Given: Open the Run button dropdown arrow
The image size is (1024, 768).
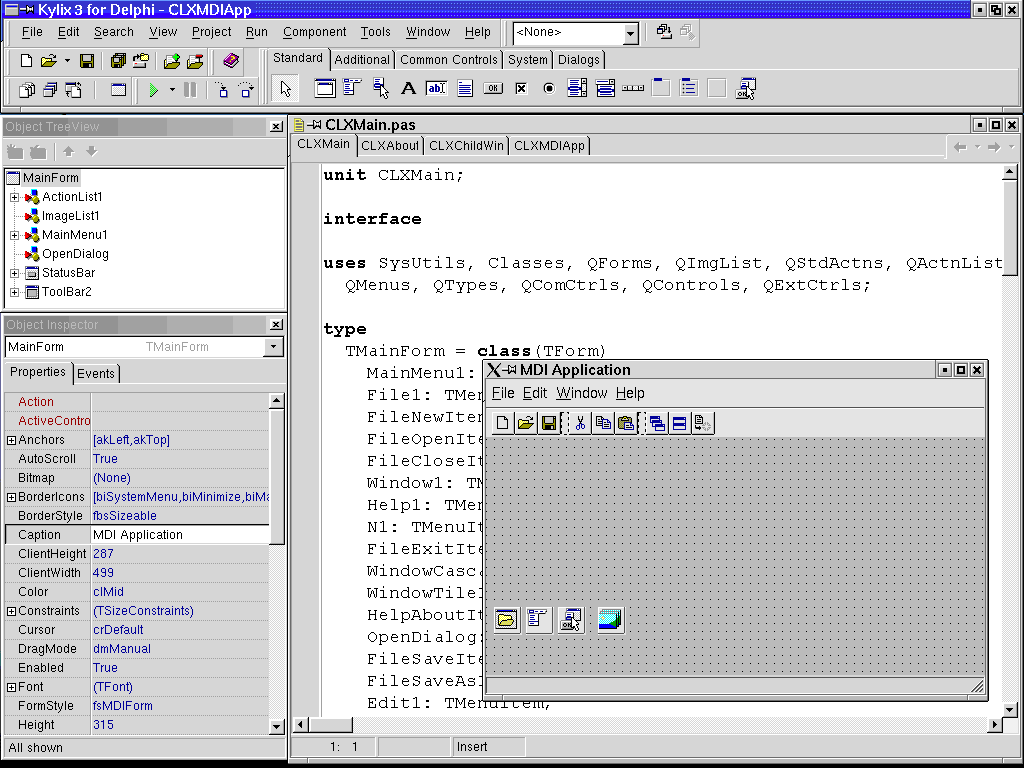Looking at the screenshot, I should (172, 89).
